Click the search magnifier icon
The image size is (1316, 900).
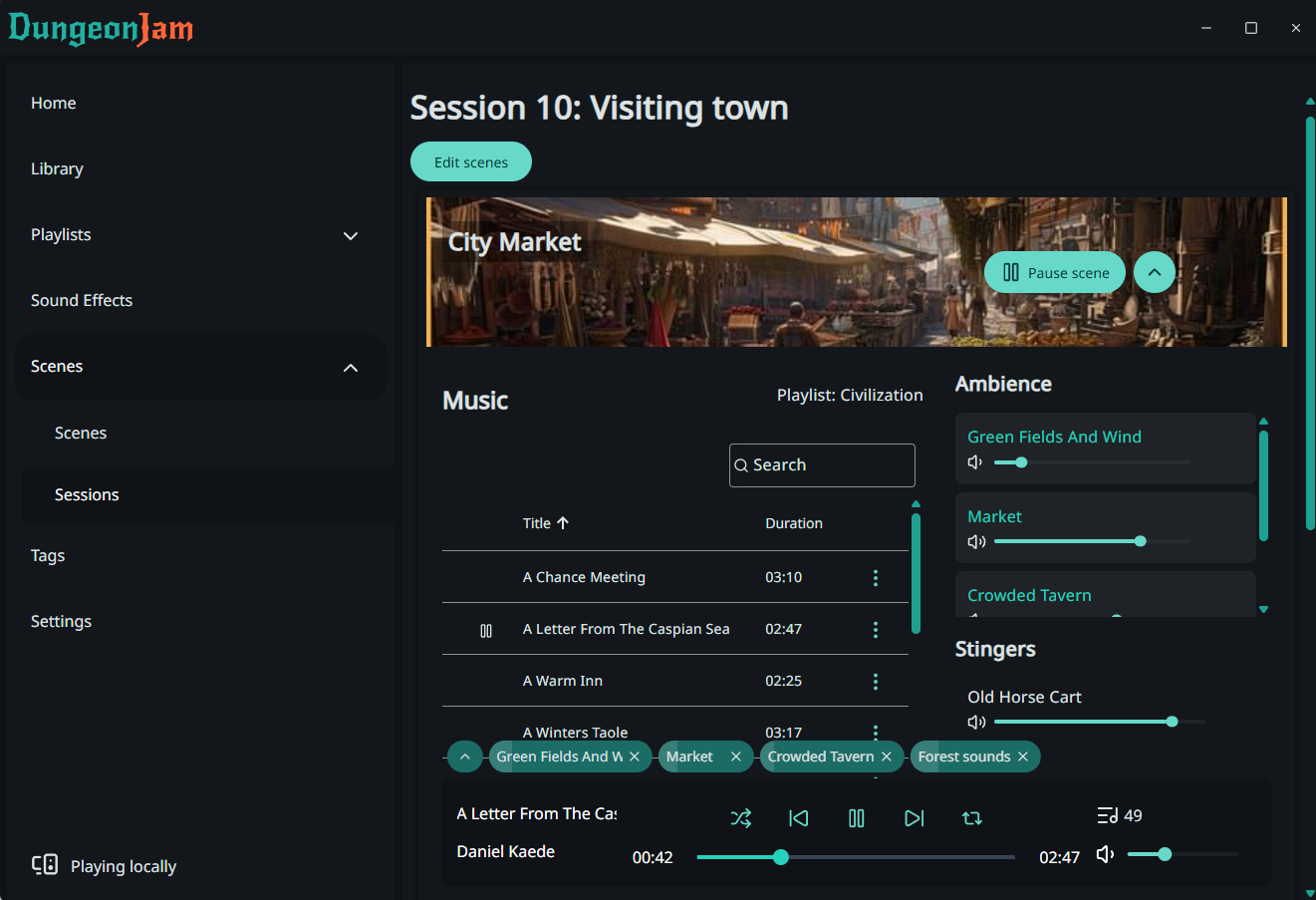coord(741,465)
